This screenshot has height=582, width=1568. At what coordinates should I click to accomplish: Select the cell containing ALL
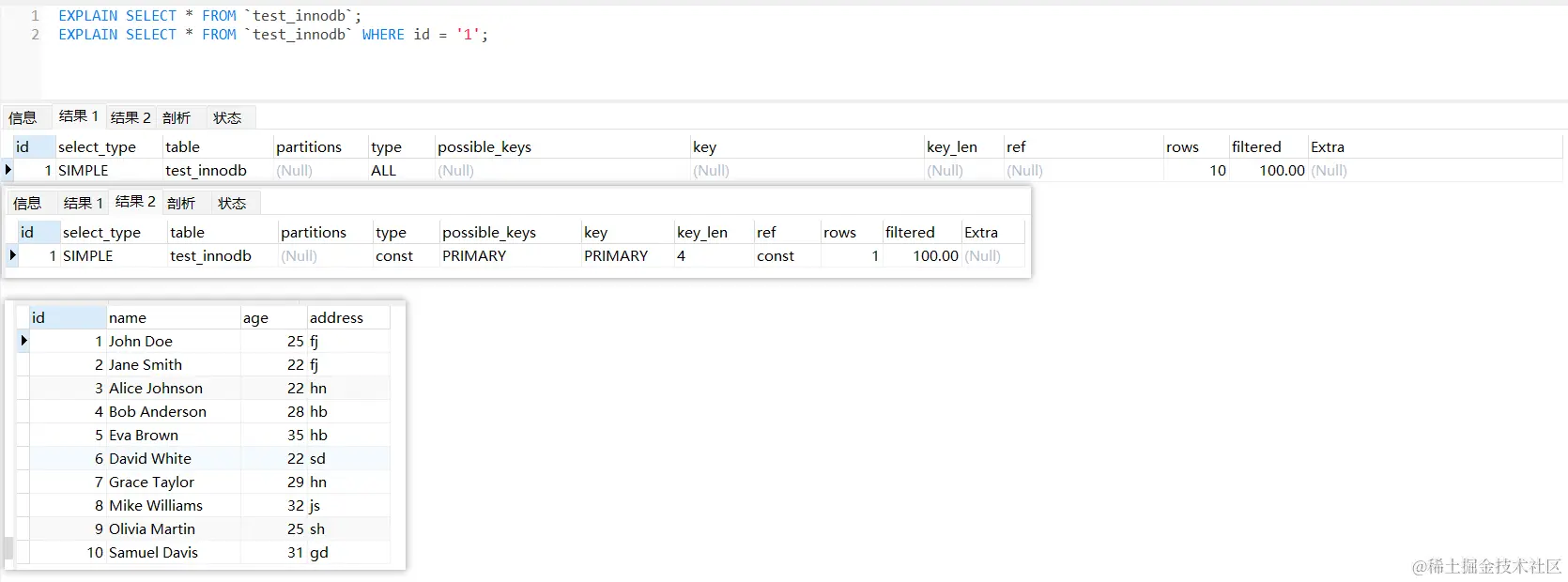click(402, 170)
